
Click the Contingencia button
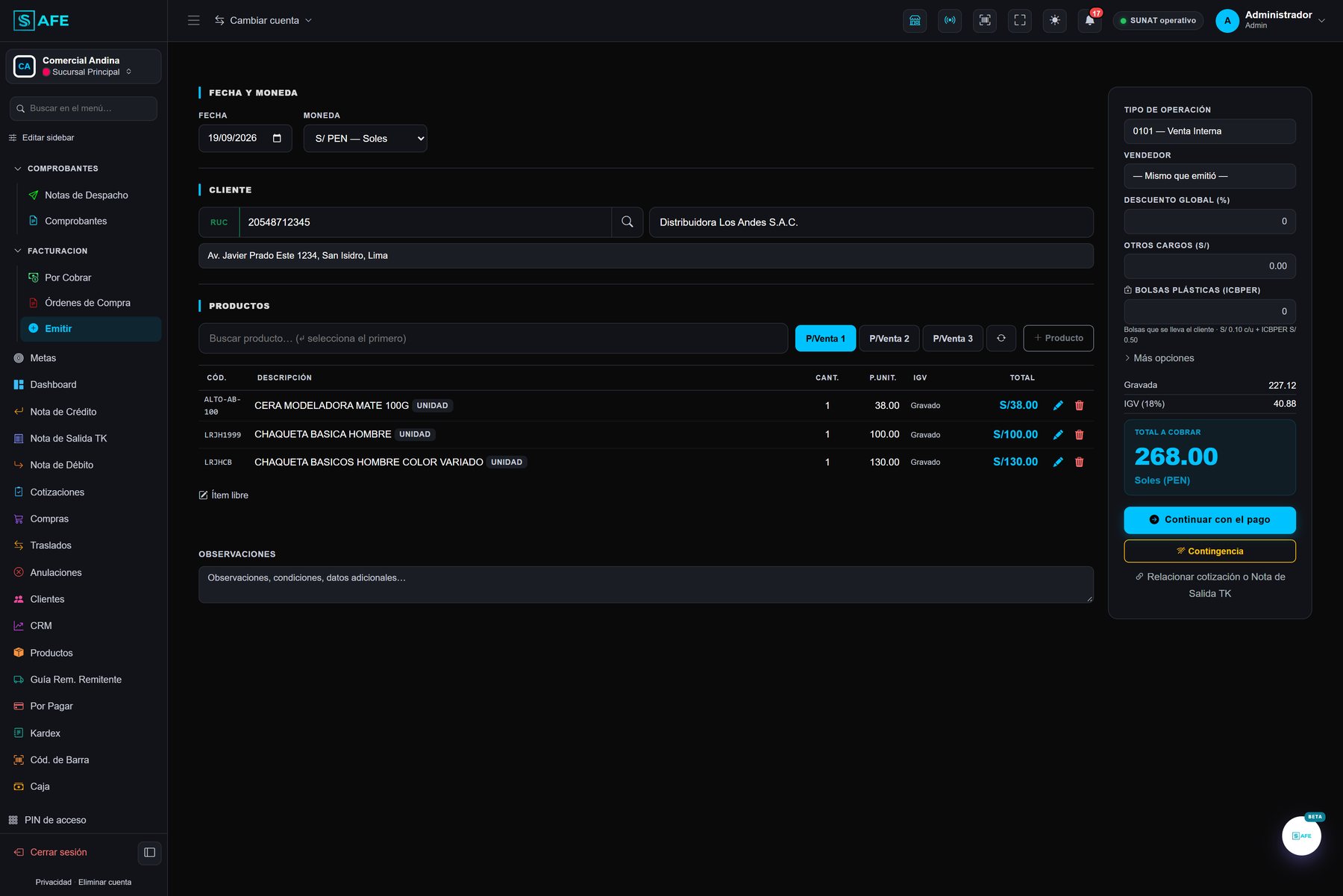pos(1209,551)
